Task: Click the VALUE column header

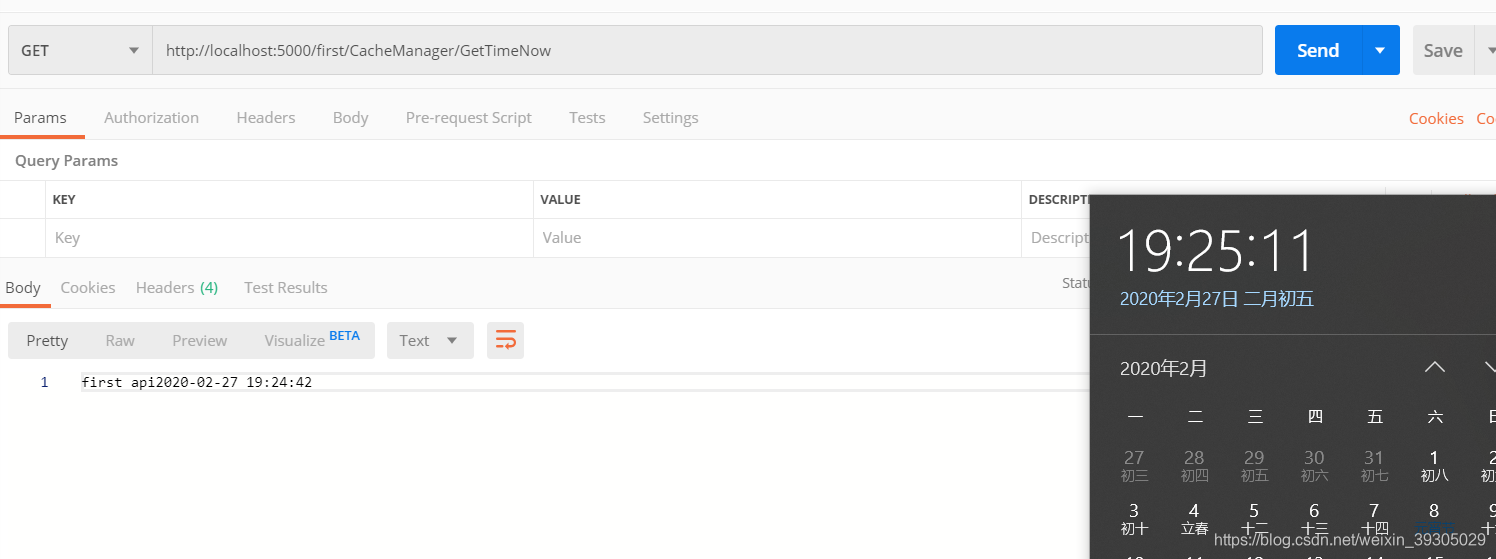Action: click(560, 200)
